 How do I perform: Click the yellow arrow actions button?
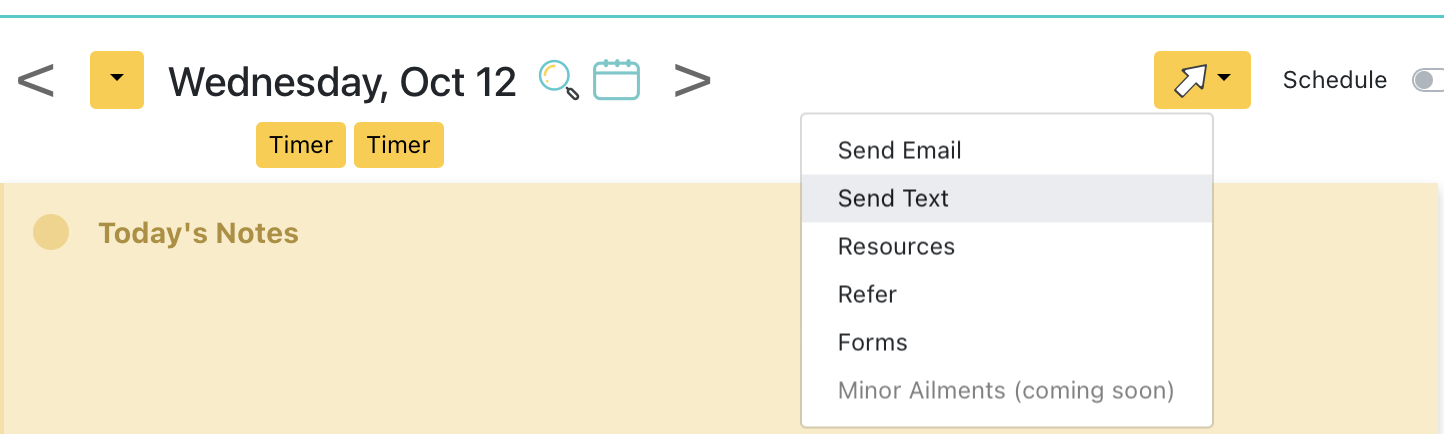[1202, 80]
